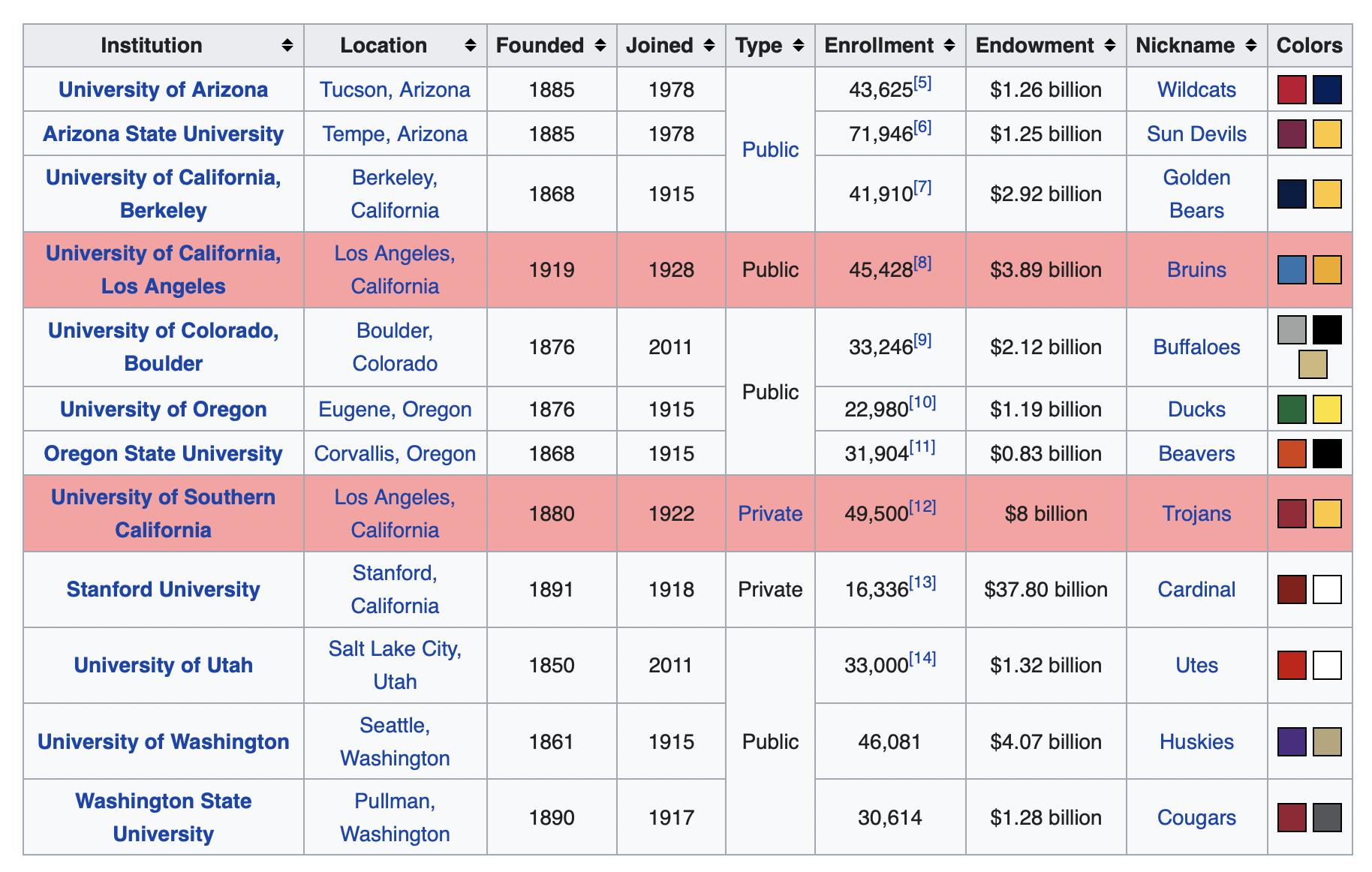Open the Huskies nickname link
This screenshot has width=1372, height=872.
click(x=1196, y=741)
